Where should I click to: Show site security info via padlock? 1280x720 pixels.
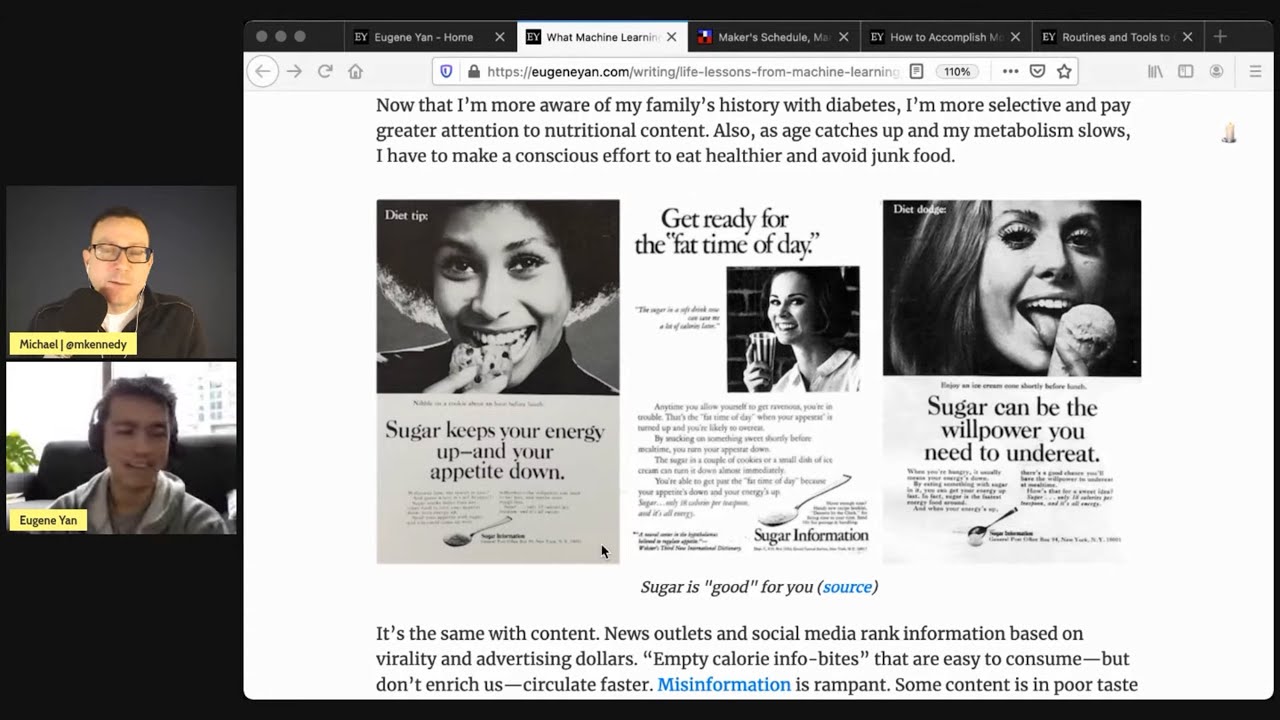[x=474, y=71]
